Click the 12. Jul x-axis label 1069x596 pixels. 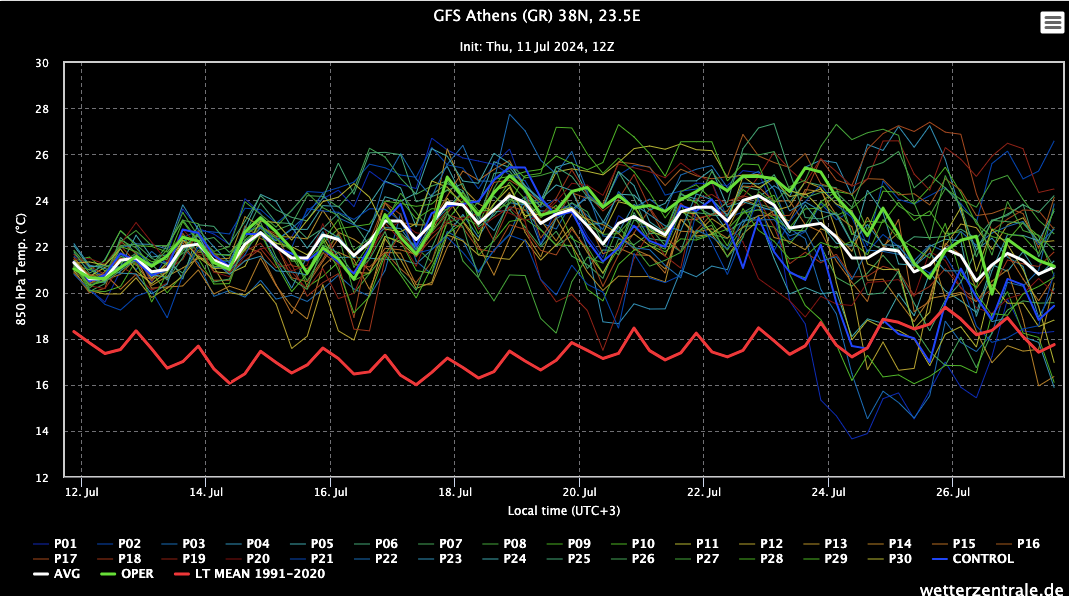pos(81,492)
